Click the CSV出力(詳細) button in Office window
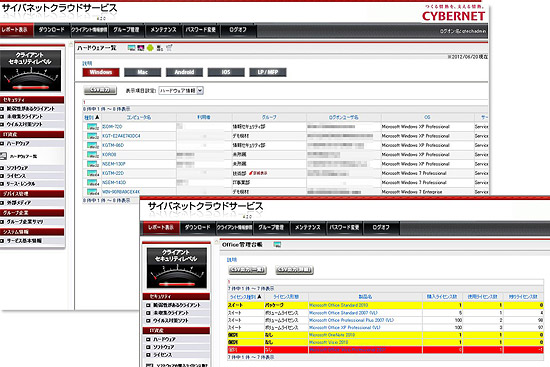This screenshot has width=550, height=367. pyautogui.click(x=294, y=270)
